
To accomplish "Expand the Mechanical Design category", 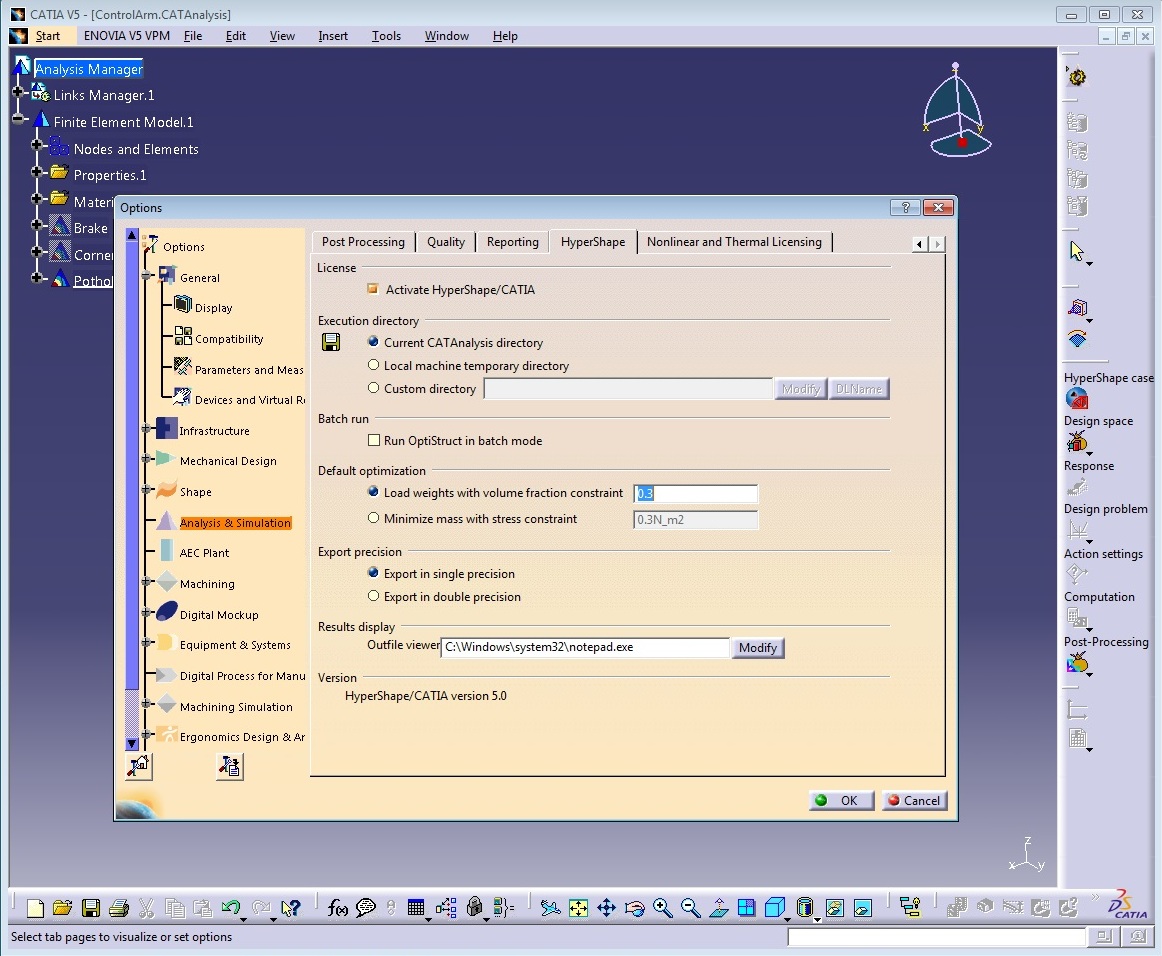I will pyautogui.click(x=147, y=459).
